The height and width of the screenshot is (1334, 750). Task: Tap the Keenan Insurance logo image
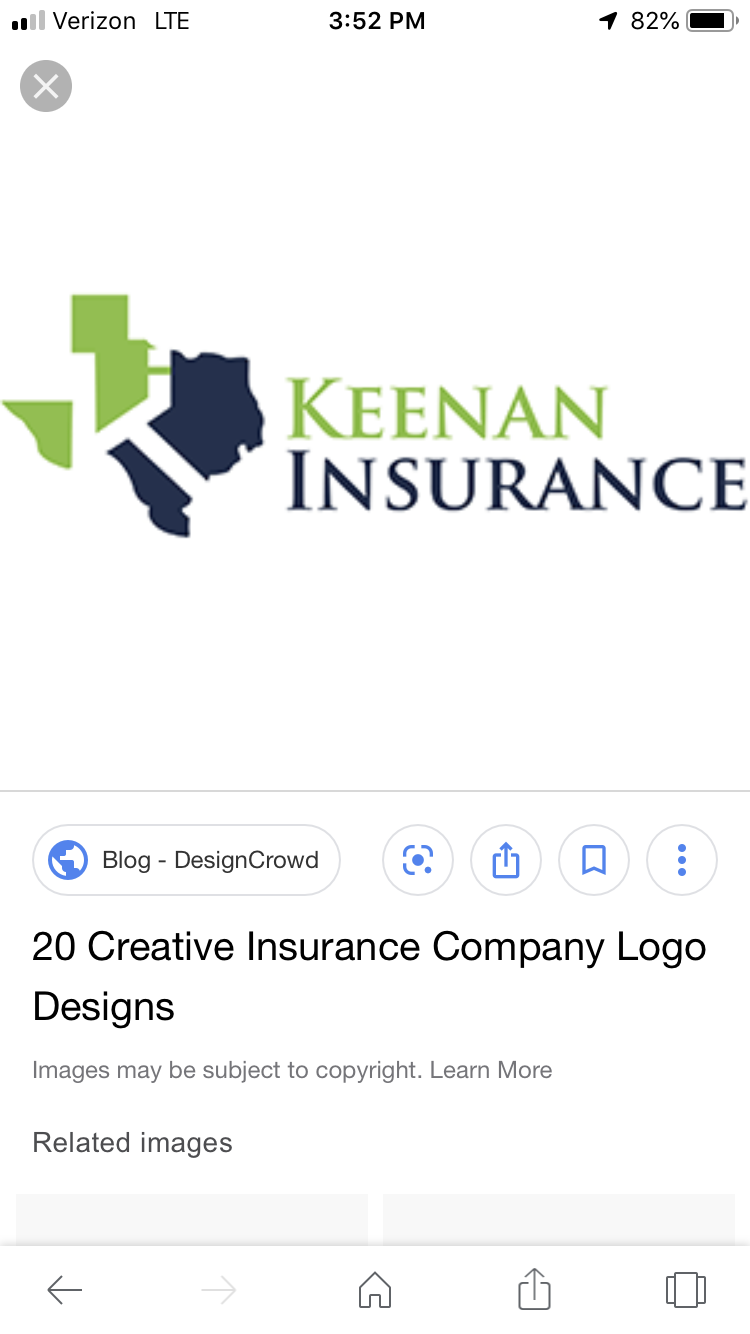pos(375,415)
